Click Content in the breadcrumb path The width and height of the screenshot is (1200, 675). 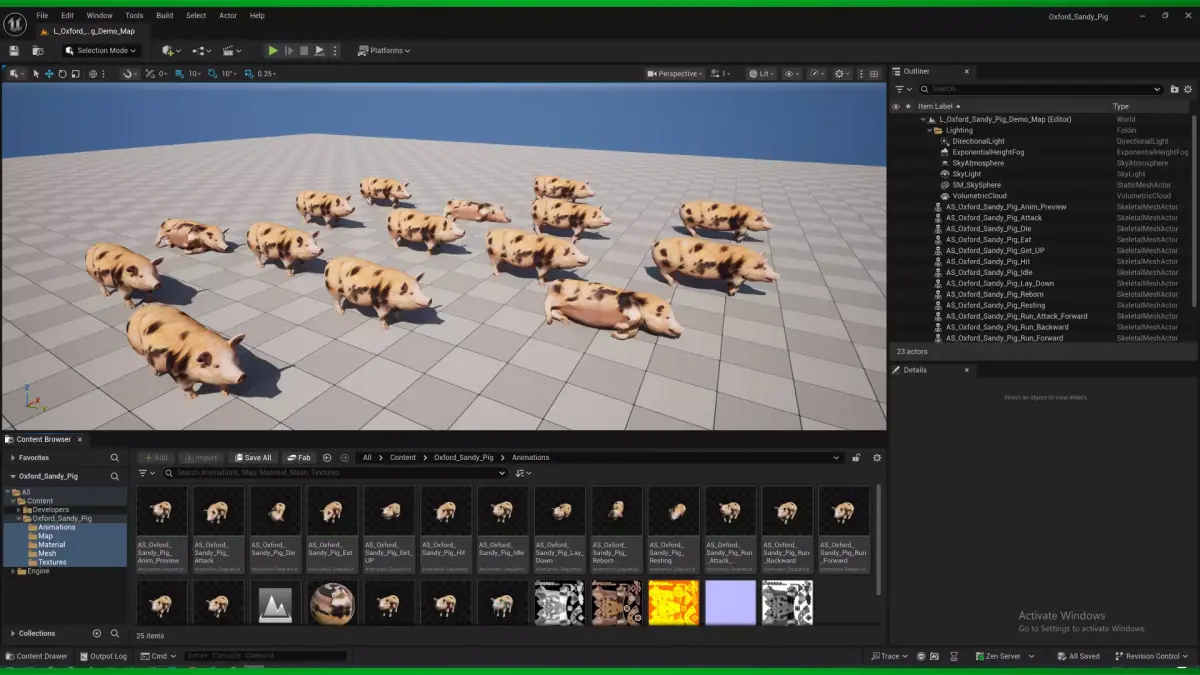pos(403,458)
